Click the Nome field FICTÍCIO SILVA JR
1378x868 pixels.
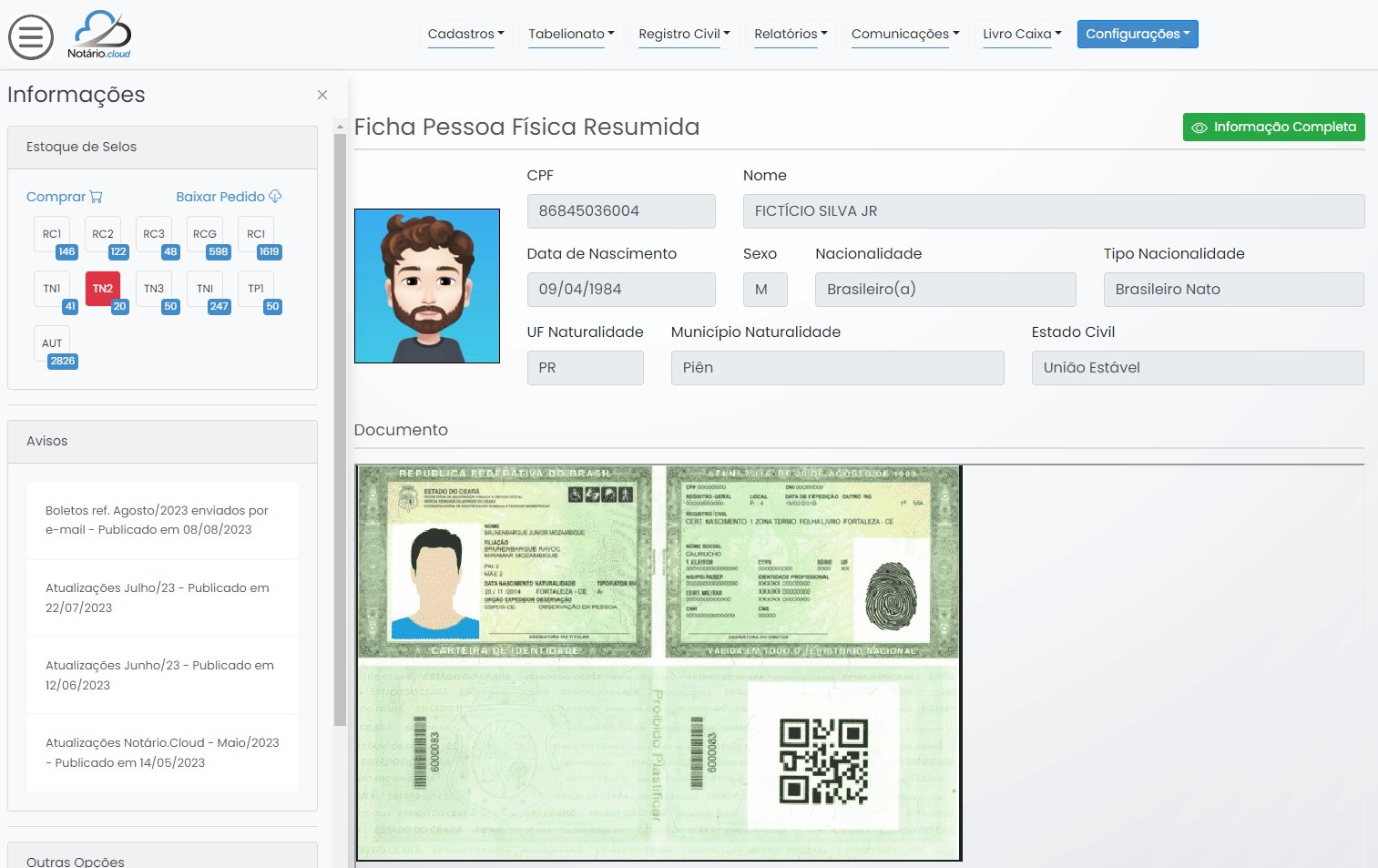(1054, 211)
